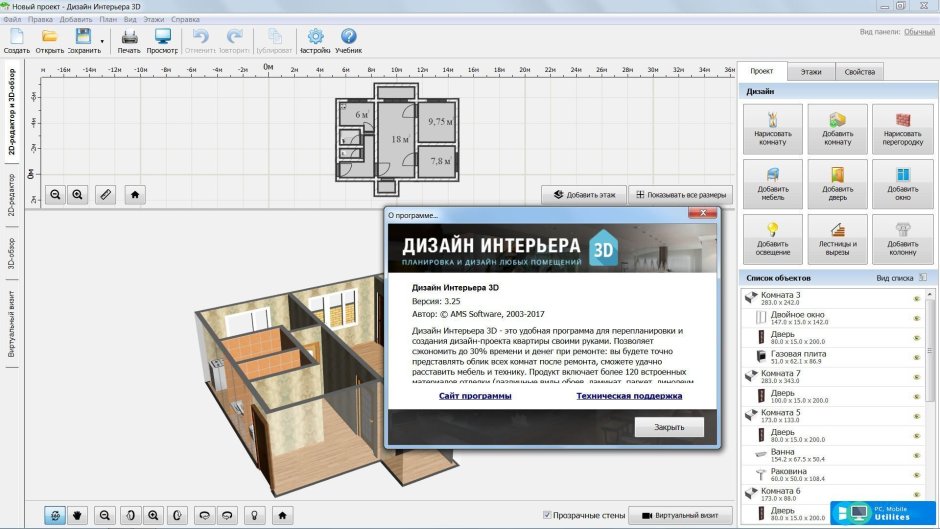The height and width of the screenshot is (529, 940).
Task: Switch to the Проект tab
Action: coord(761,71)
